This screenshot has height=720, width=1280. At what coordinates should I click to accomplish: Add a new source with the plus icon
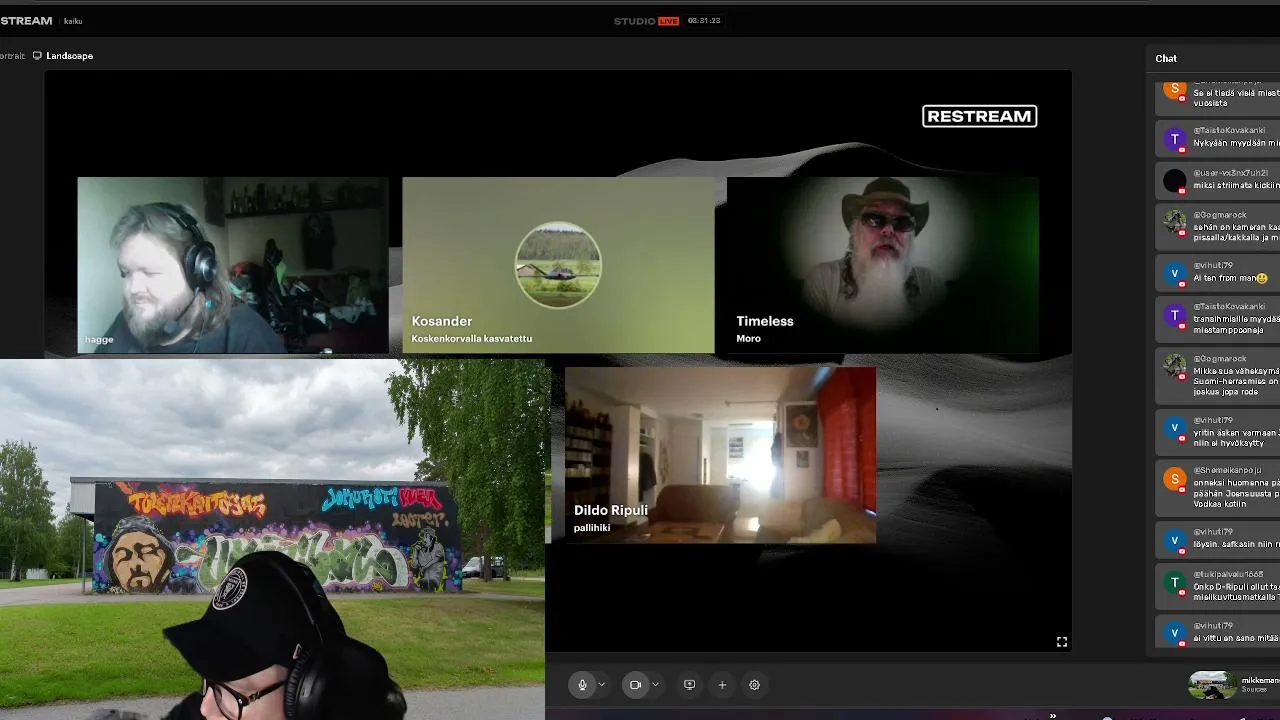coord(722,685)
